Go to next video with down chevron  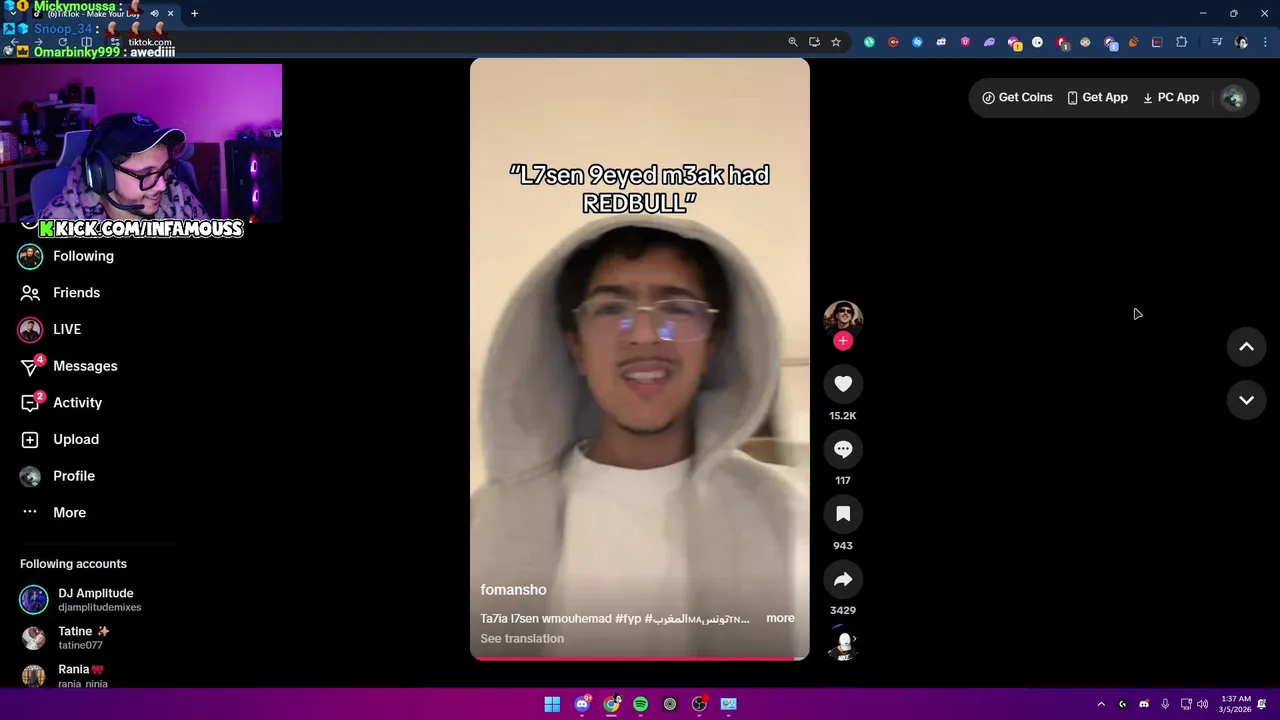tap(1246, 400)
